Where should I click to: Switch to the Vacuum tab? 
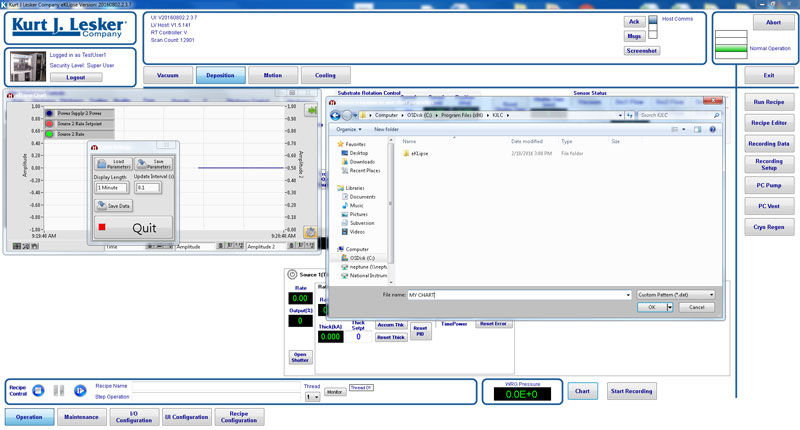(x=168, y=75)
